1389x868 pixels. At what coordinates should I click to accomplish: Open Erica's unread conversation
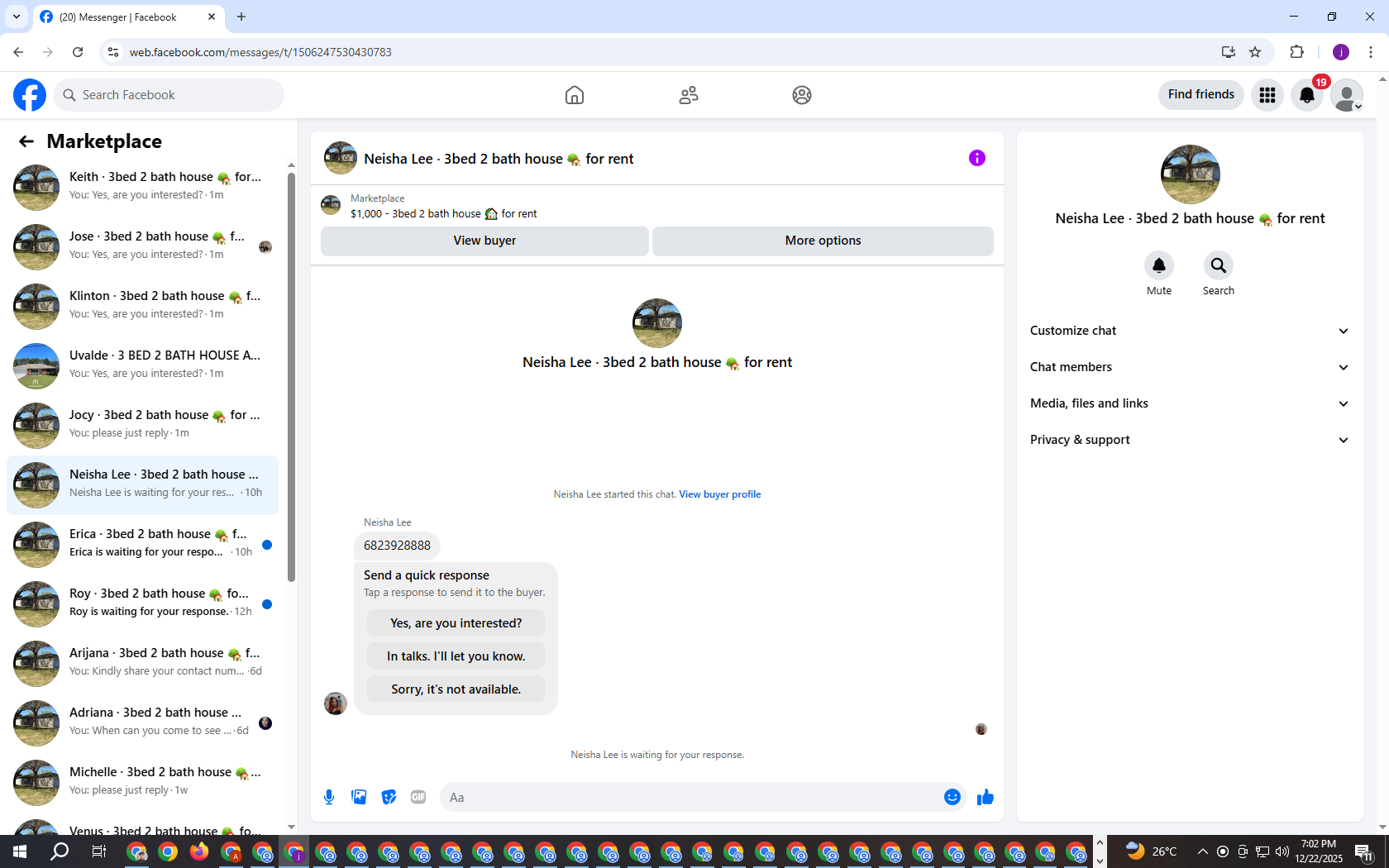point(142,544)
